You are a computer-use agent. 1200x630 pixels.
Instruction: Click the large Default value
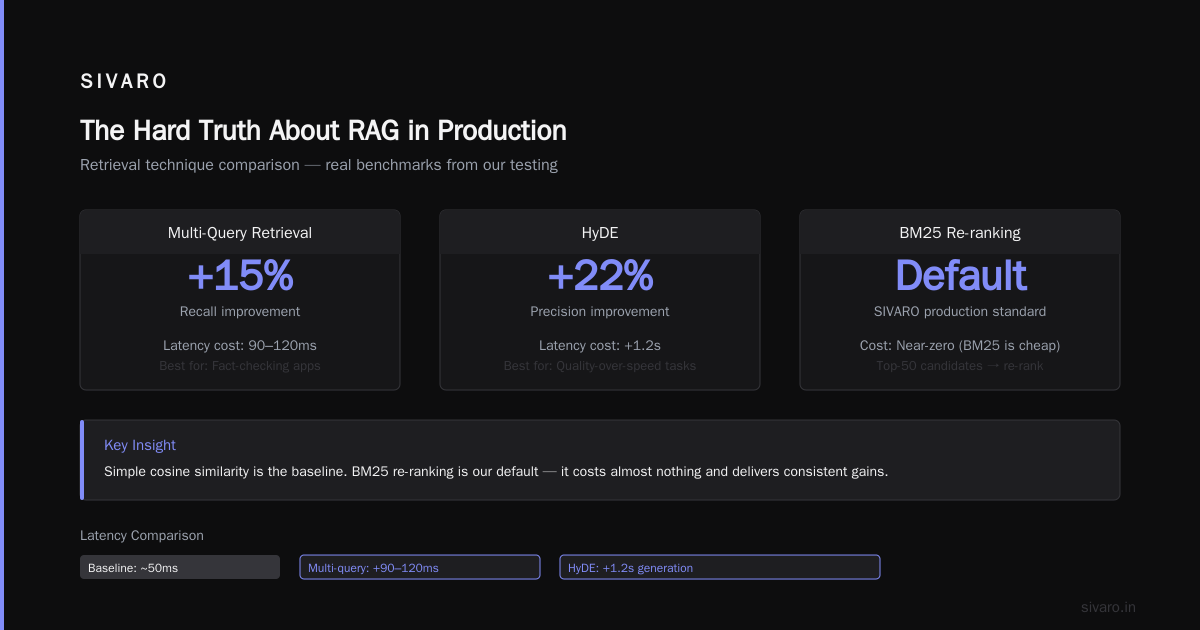(960, 276)
